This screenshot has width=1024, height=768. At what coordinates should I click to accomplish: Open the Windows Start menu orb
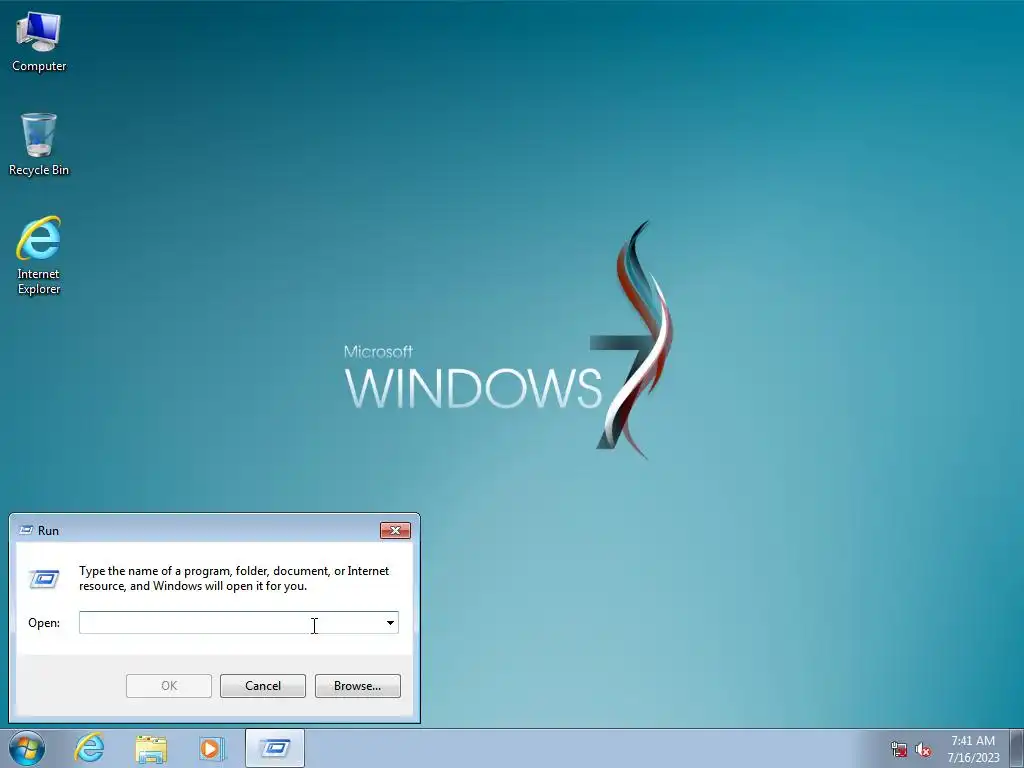[27, 748]
